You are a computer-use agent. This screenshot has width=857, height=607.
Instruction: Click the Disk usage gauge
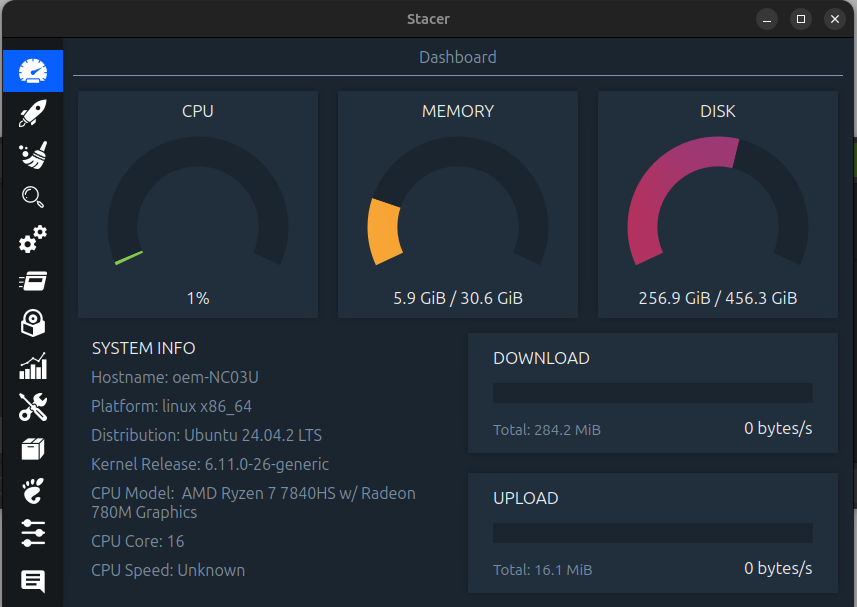(718, 201)
